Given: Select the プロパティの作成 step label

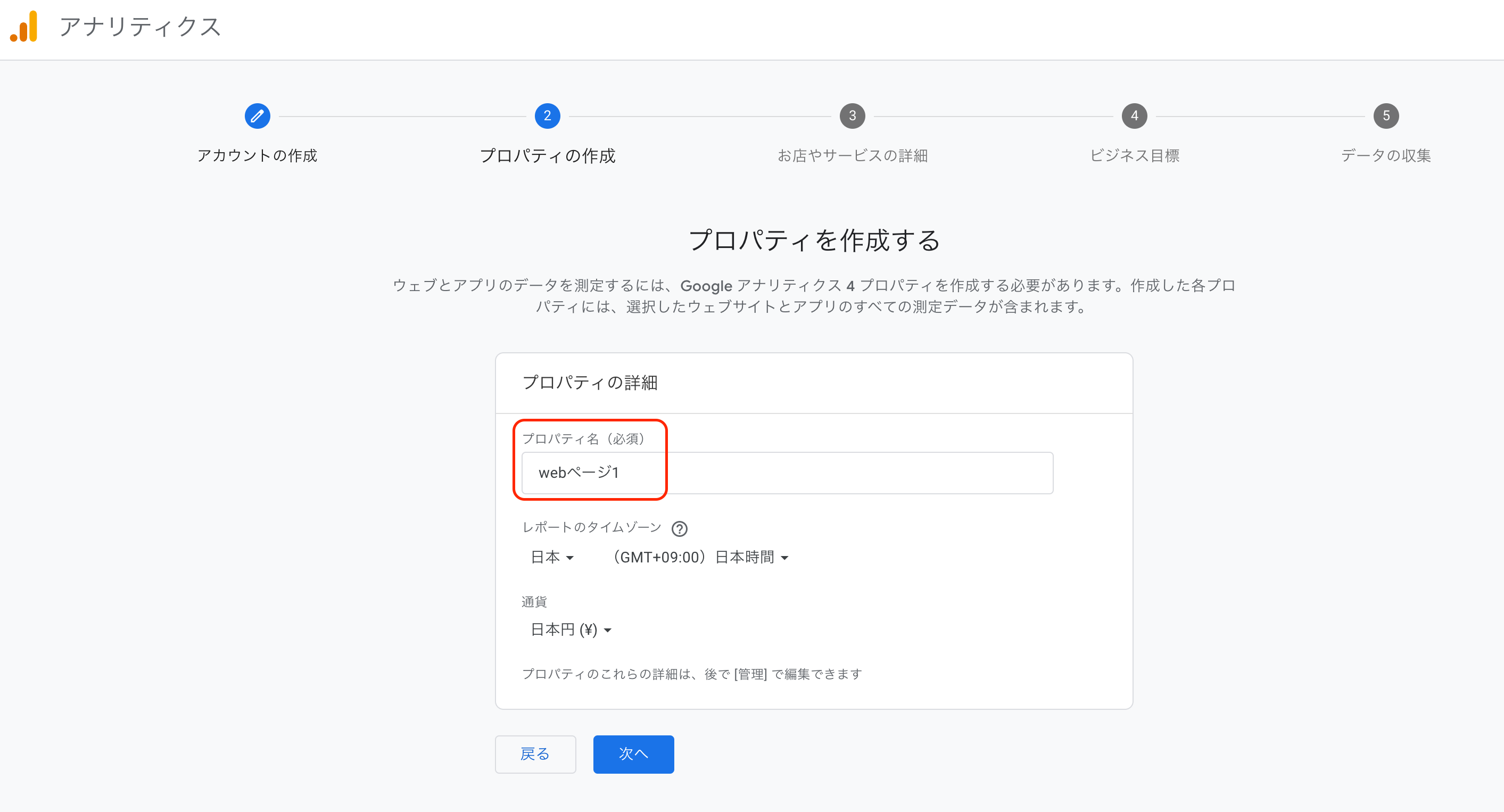Looking at the screenshot, I should [547, 156].
